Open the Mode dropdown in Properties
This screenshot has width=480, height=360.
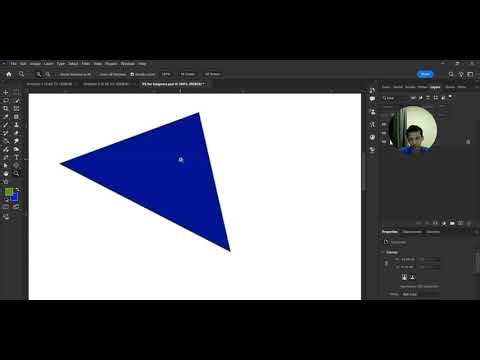pyautogui.click(x=421, y=294)
